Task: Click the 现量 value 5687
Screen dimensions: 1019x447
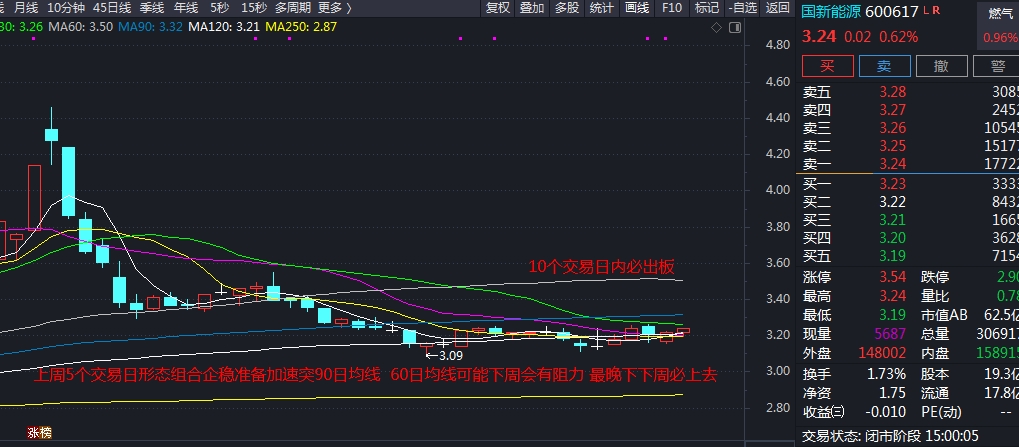Action: pyautogui.click(x=891, y=334)
